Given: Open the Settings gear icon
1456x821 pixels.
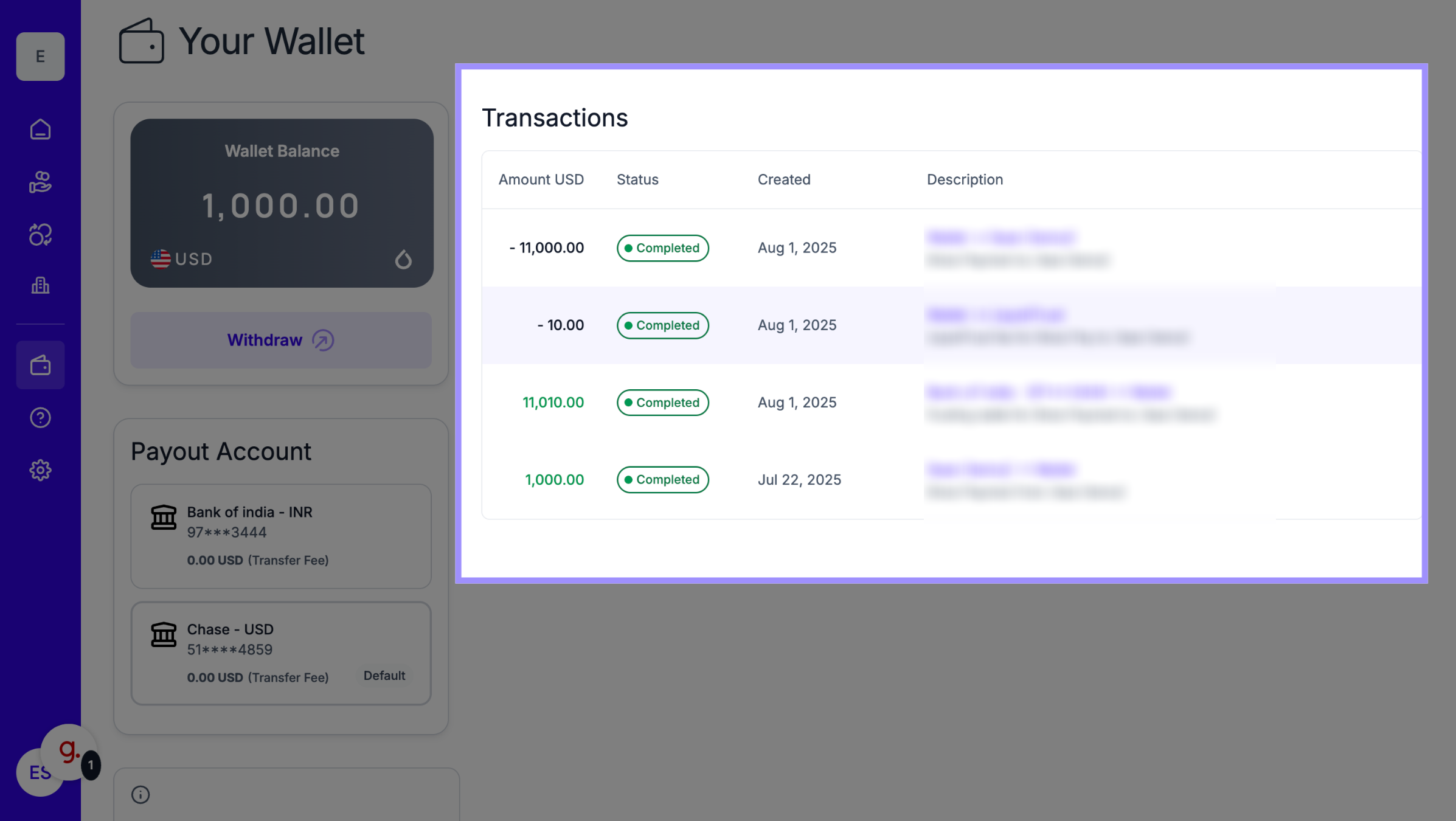Looking at the screenshot, I should (40, 470).
